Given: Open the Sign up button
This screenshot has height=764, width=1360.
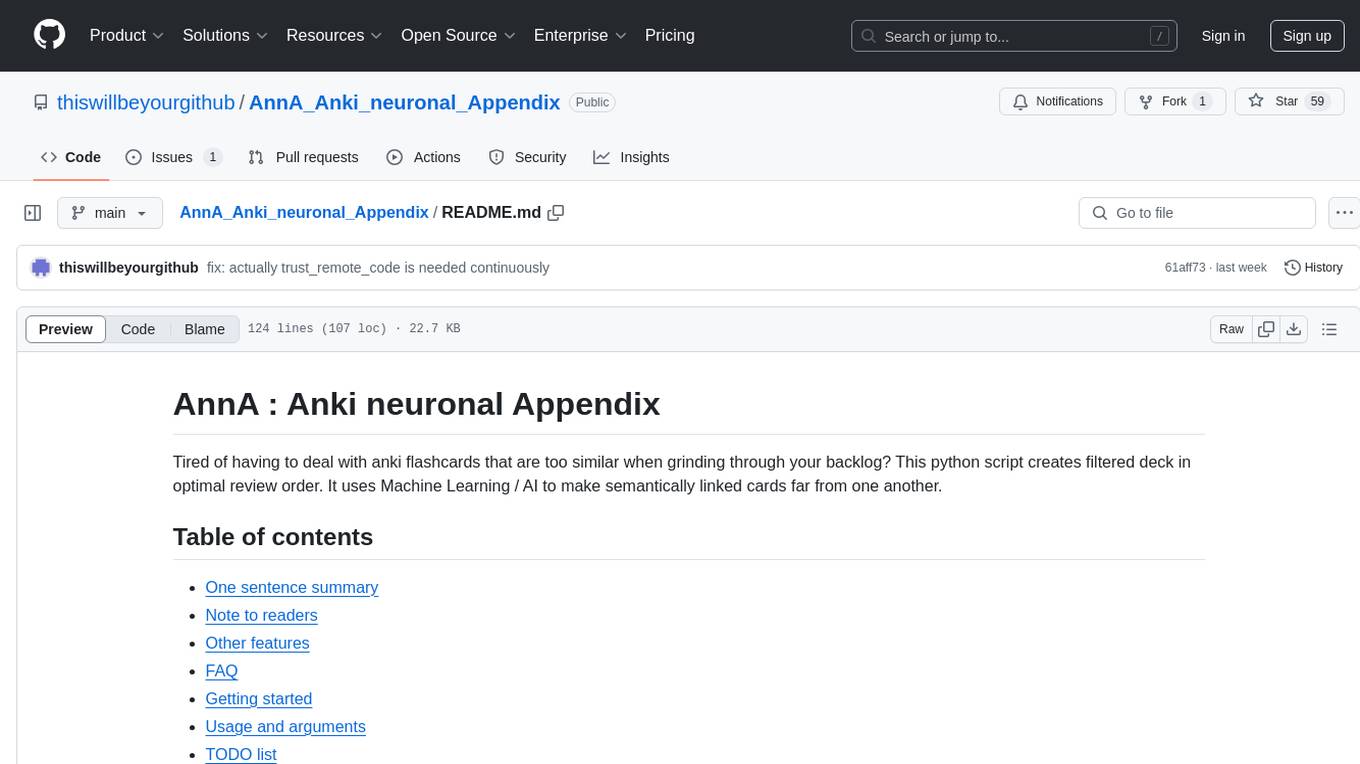Looking at the screenshot, I should [1307, 36].
